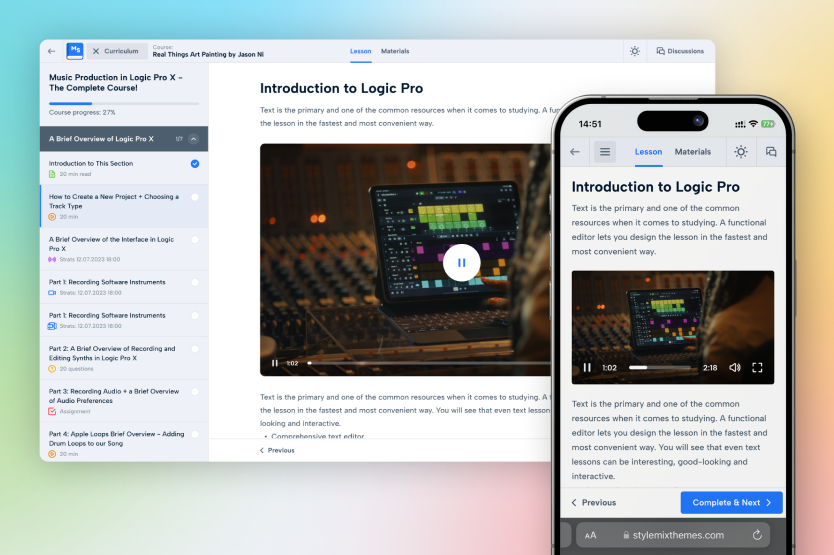Open Discussions in the desktop header
Image resolution: width=834 pixels, height=555 pixels.
(680, 51)
